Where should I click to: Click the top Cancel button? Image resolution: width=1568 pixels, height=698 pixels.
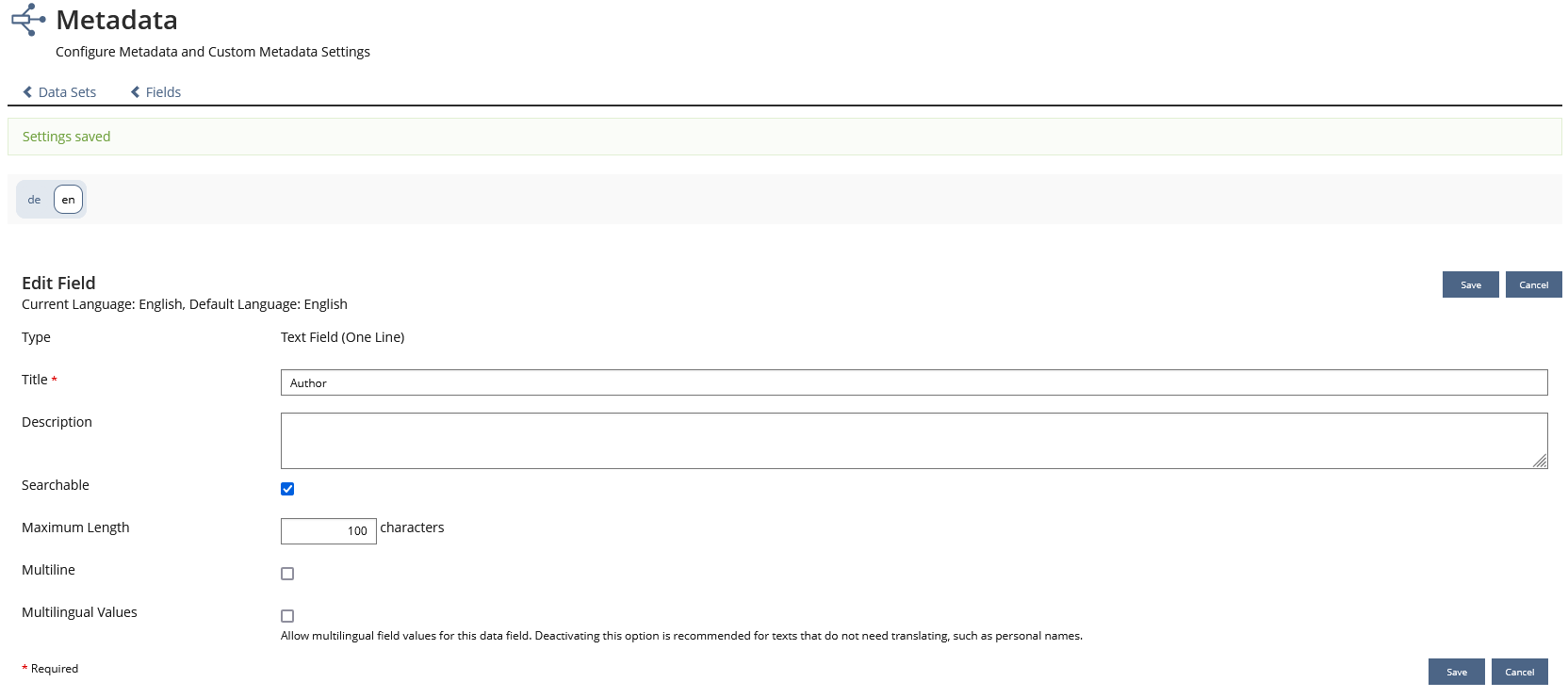click(x=1534, y=284)
